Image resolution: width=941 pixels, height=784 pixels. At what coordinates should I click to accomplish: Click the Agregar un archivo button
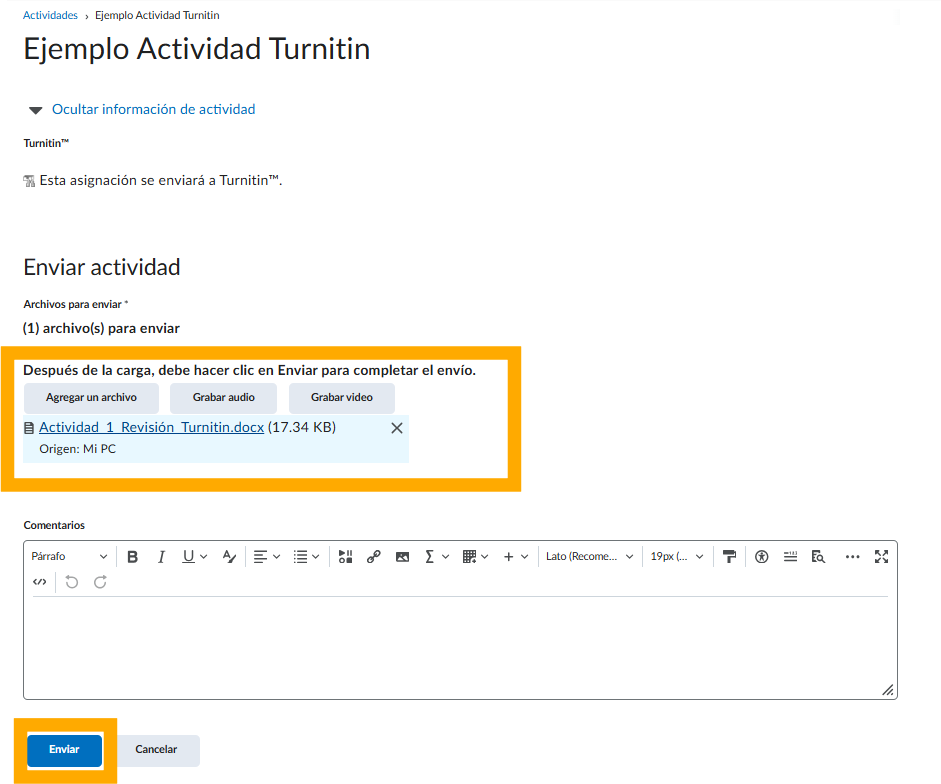pos(91,398)
